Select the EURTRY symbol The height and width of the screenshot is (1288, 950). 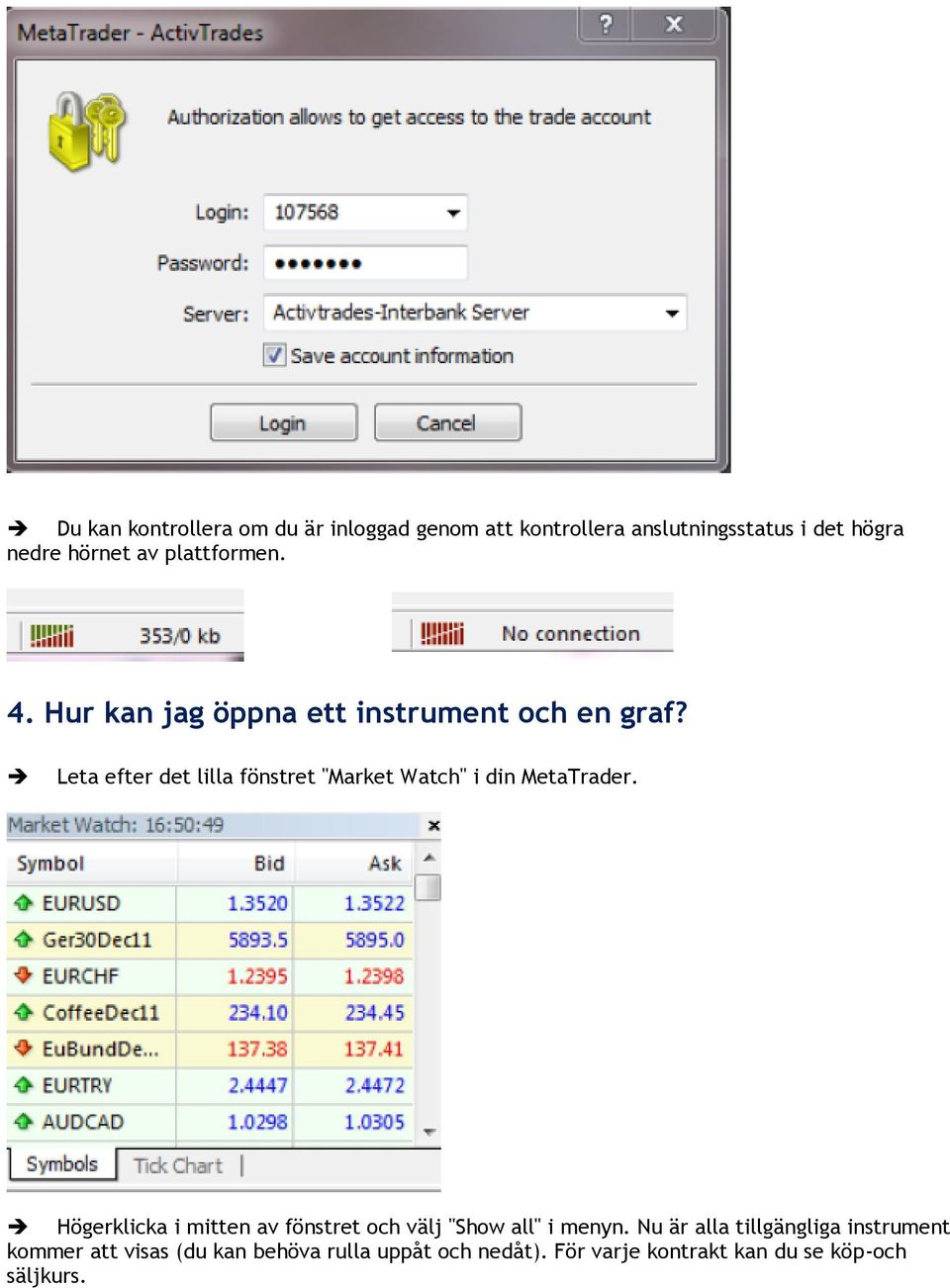click(x=77, y=1086)
